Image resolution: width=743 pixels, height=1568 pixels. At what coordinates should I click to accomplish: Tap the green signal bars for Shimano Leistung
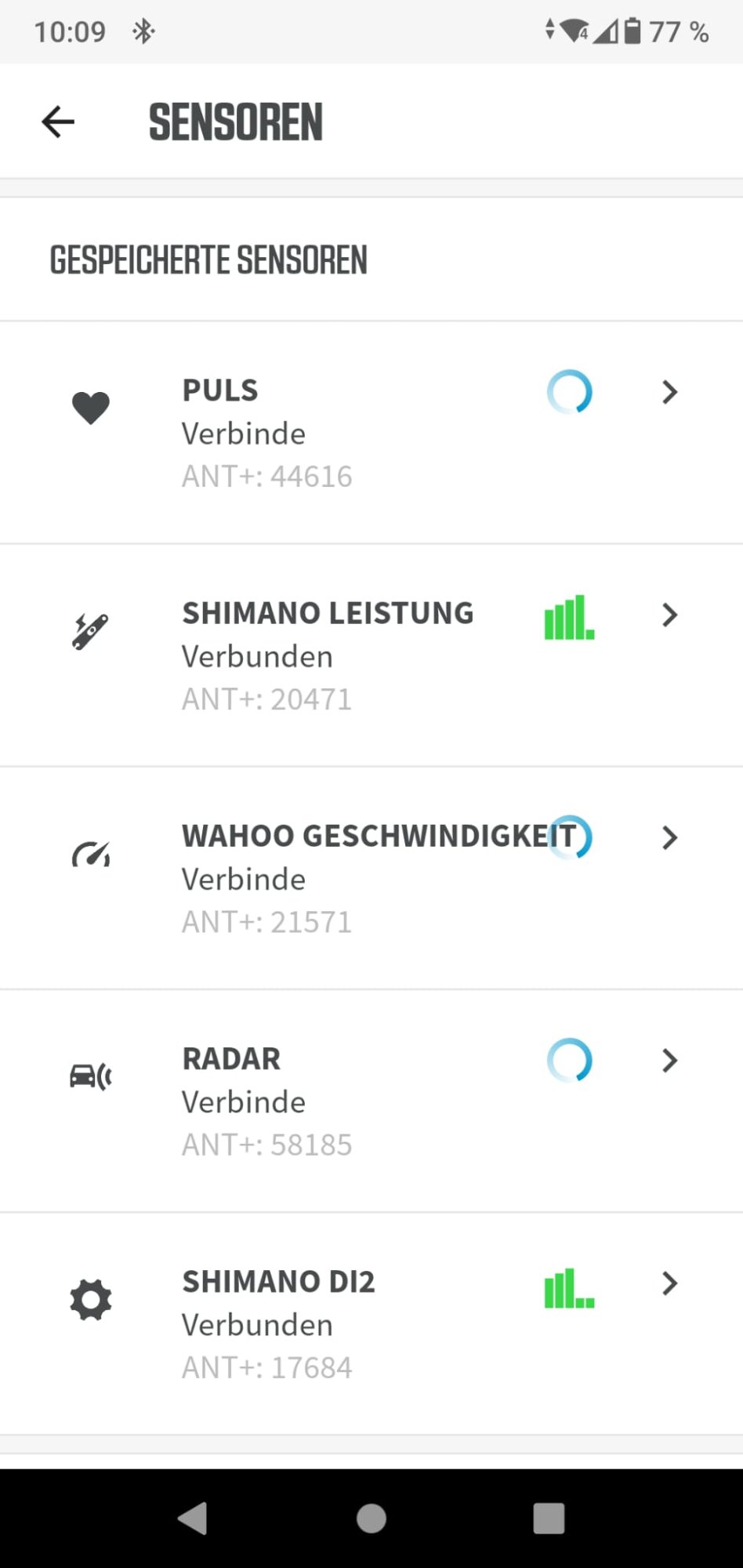[x=569, y=618]
